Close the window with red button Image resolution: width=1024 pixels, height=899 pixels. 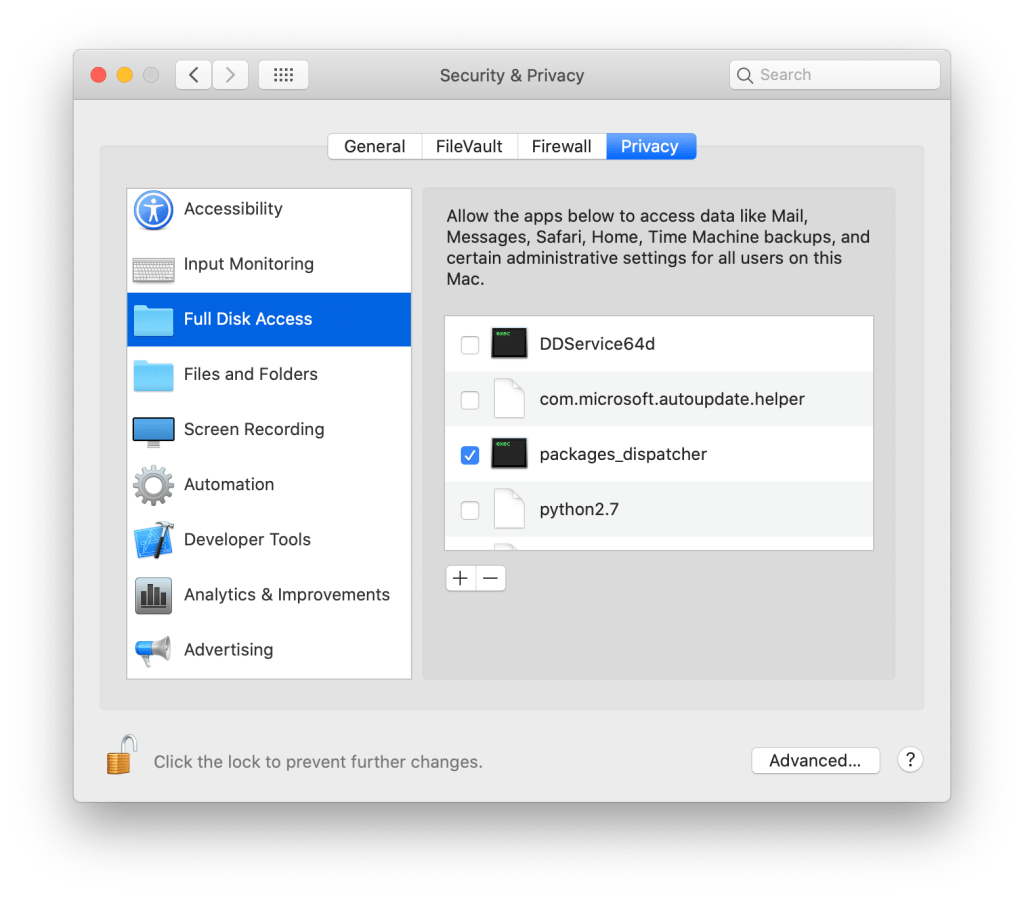(x=99, y=75)
